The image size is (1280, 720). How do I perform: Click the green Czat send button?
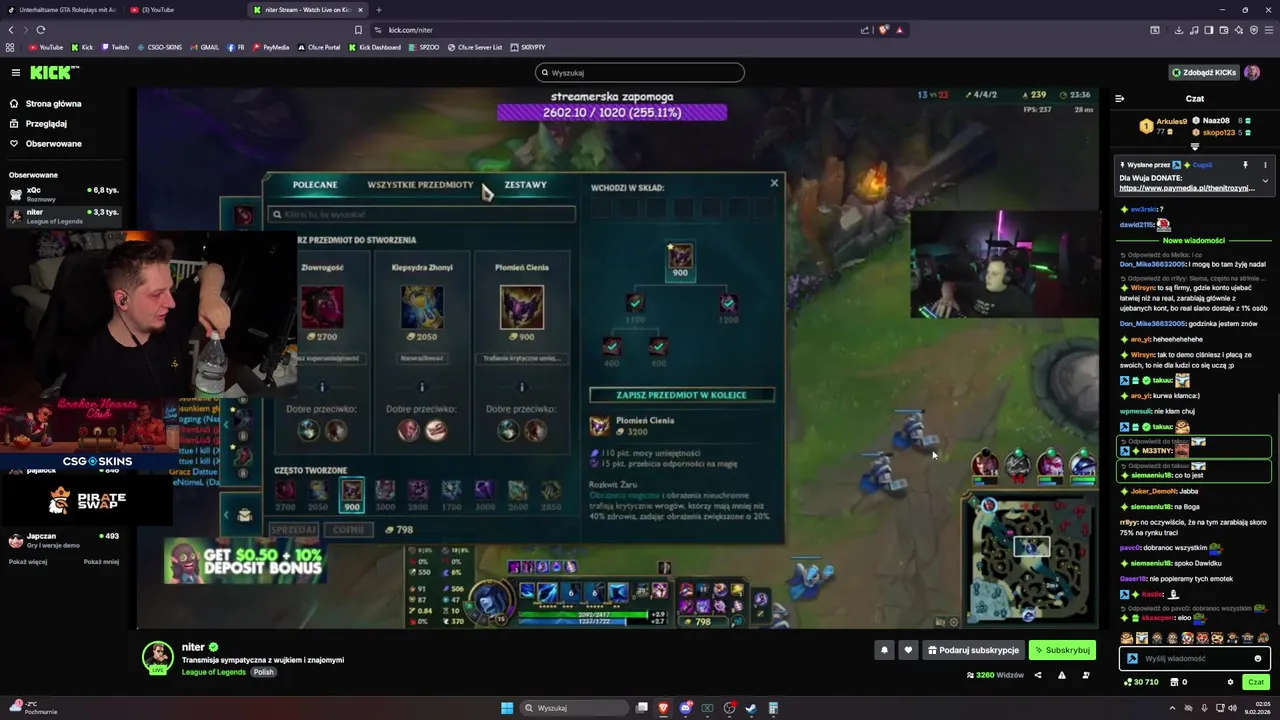point(1256,682)
